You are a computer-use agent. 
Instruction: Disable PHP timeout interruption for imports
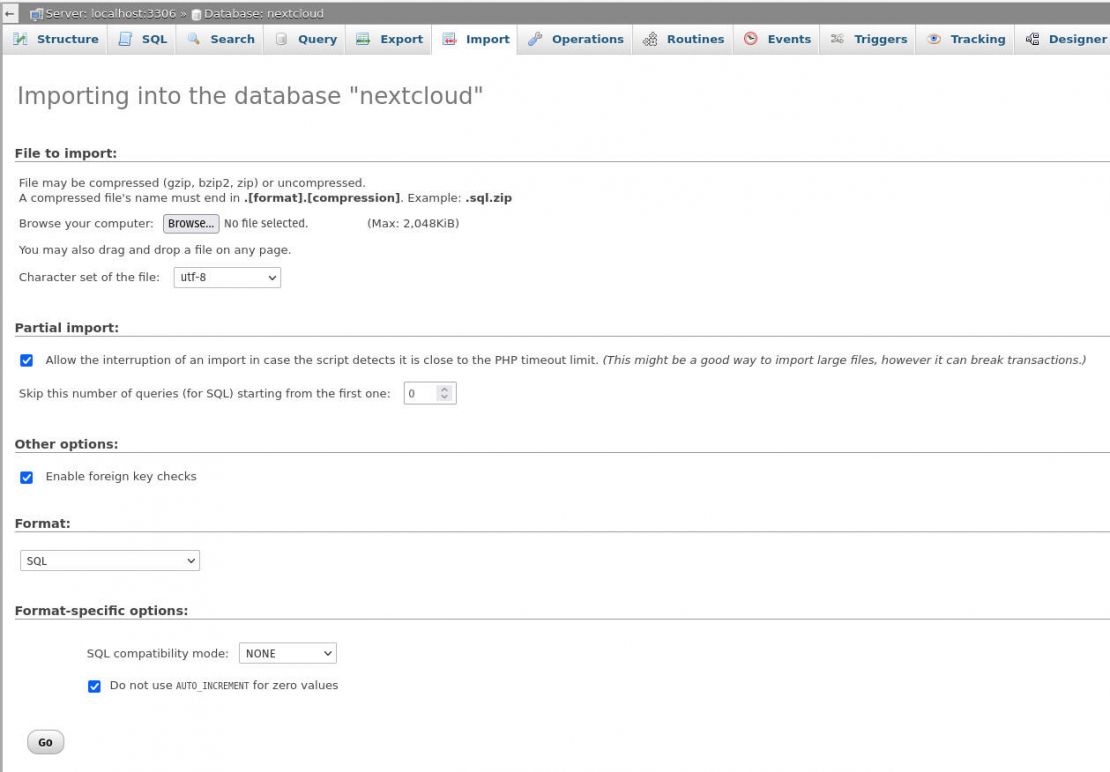pos(24,359)
